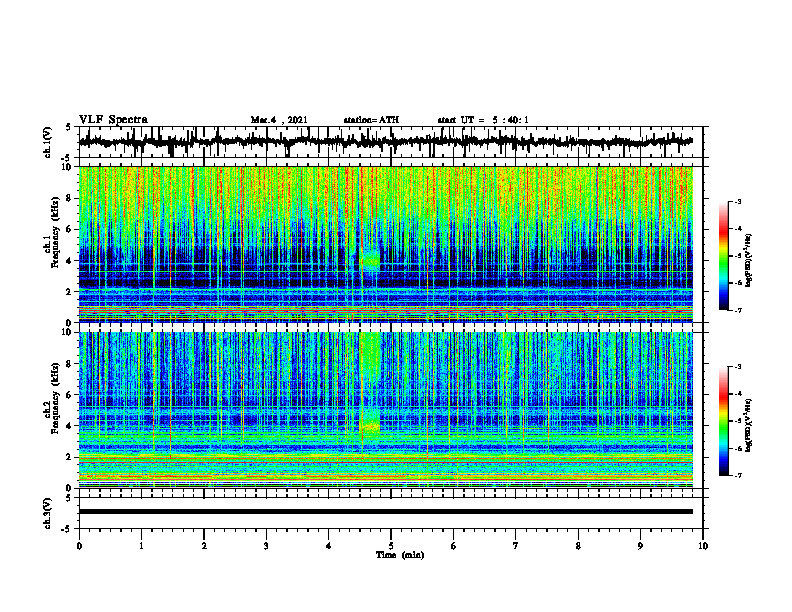The width and height of the screenshot is (792, 612).
Task: Click time axis end tick label "10"
Action: [703, 546]
